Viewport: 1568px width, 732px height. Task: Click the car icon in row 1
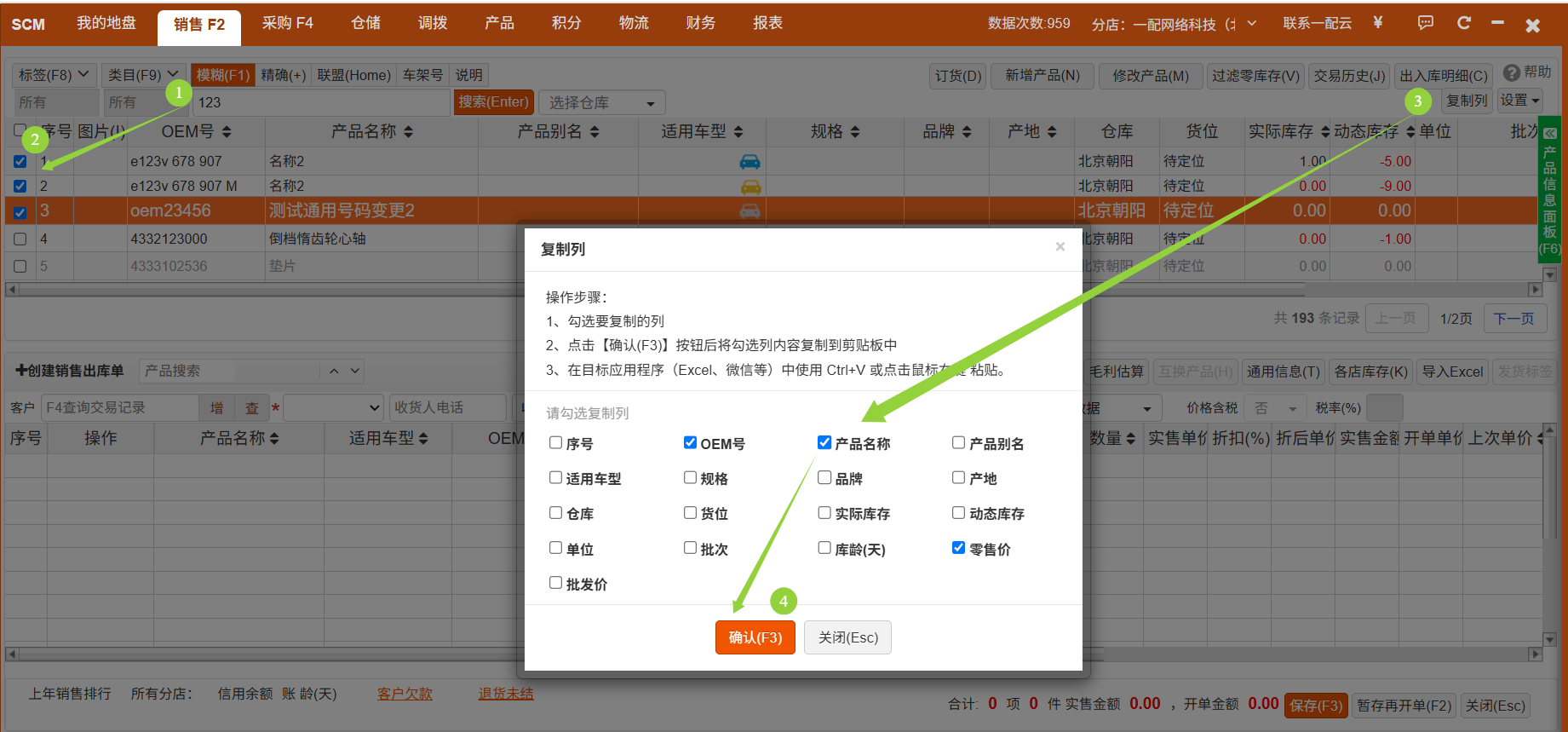tap(750, 162)
